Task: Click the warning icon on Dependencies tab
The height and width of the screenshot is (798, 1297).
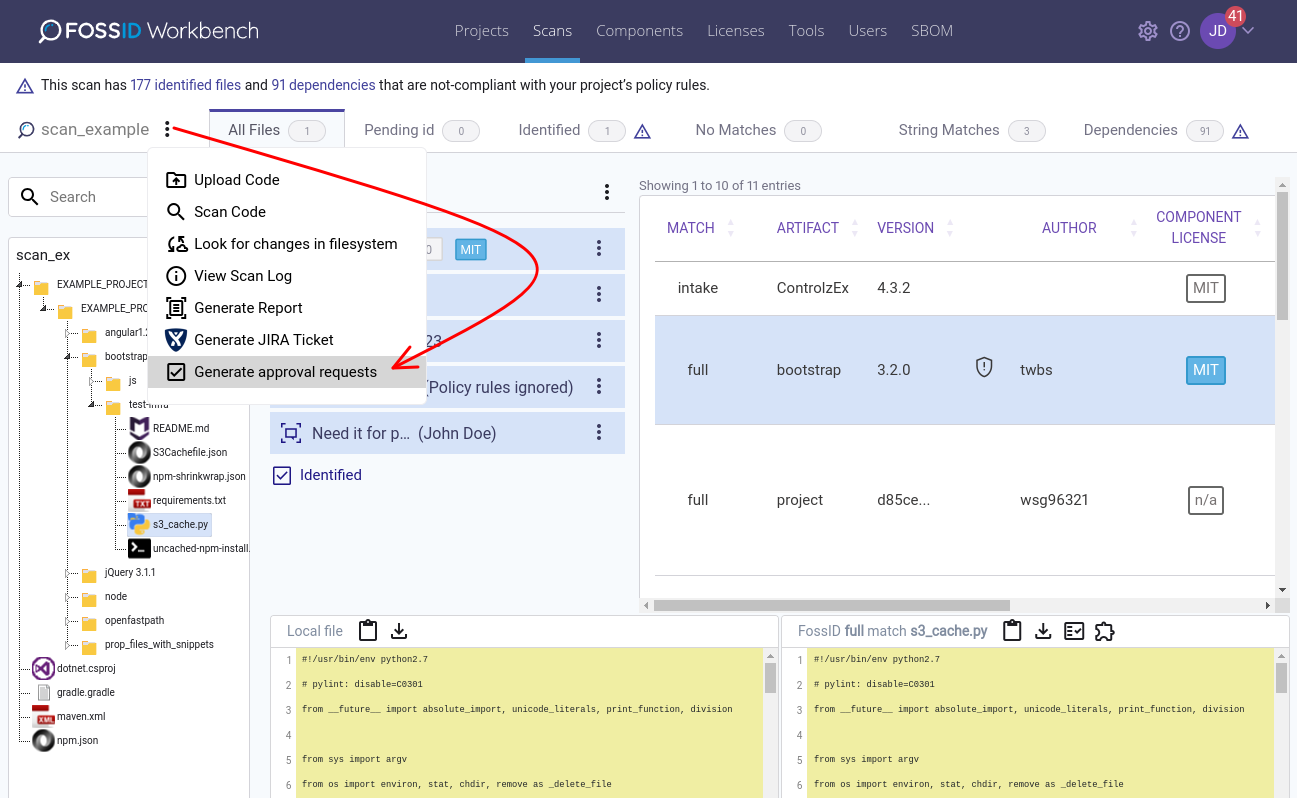Action: tap(1240, 131)
